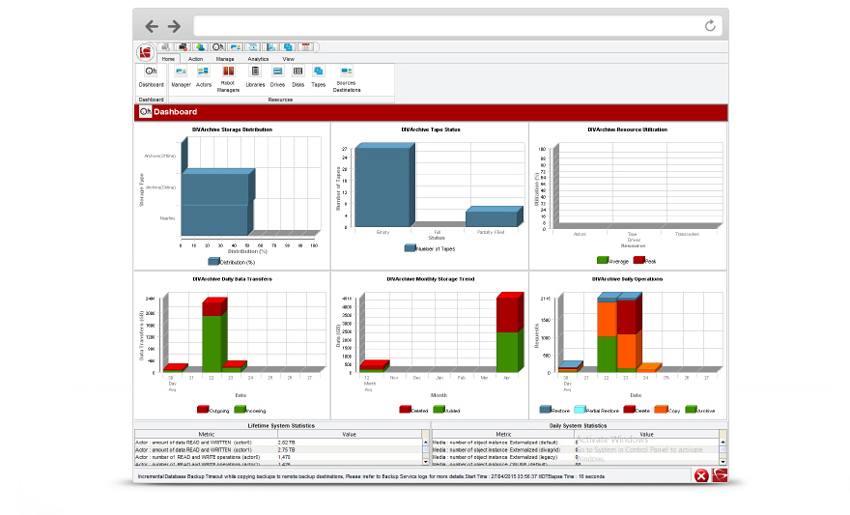This screenshot has height=515, width=850.
Task: Open the Libraries resource icon
Action: coord(255,76)
